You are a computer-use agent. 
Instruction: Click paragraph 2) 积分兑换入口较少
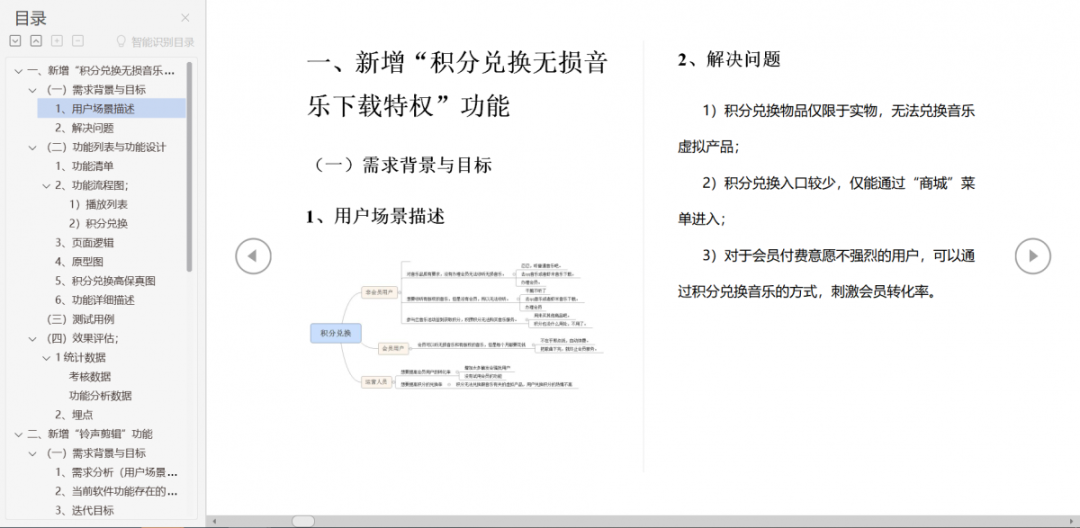click(x=826, y=201)
